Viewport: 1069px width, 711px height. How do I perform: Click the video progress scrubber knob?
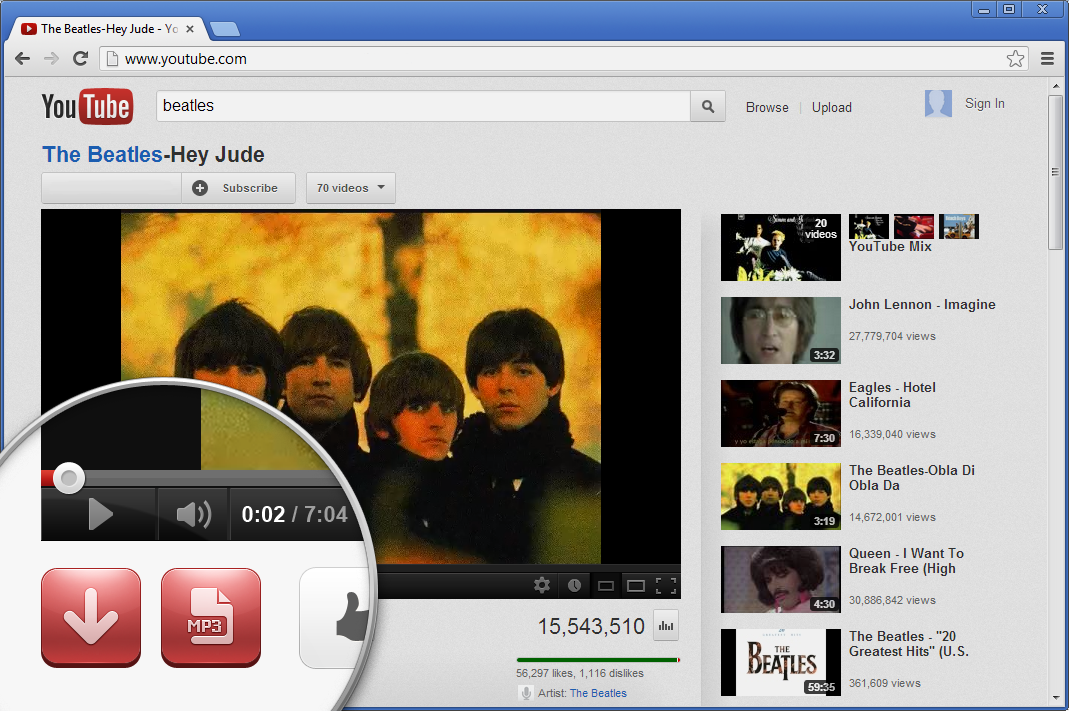tap(69, 478)
